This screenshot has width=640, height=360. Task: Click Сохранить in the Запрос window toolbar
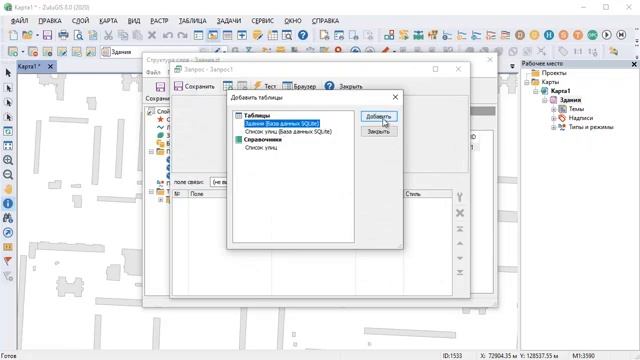[194, 86]
